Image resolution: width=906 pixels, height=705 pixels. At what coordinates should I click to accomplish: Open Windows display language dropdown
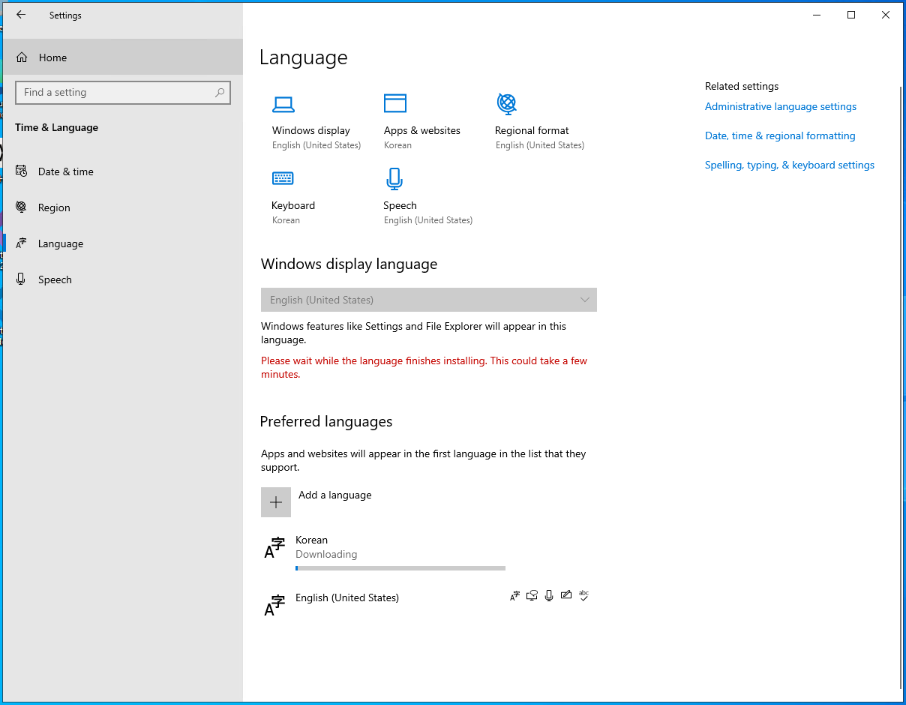429,300
